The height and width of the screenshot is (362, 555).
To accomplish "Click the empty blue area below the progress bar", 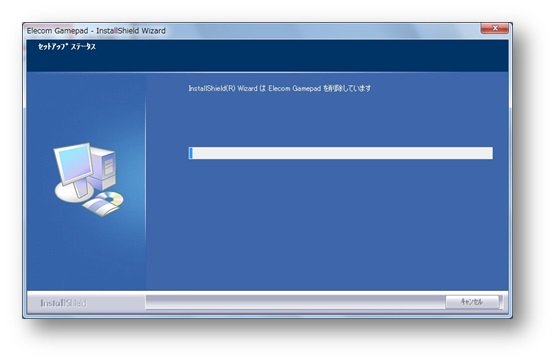I will [327, 225].
